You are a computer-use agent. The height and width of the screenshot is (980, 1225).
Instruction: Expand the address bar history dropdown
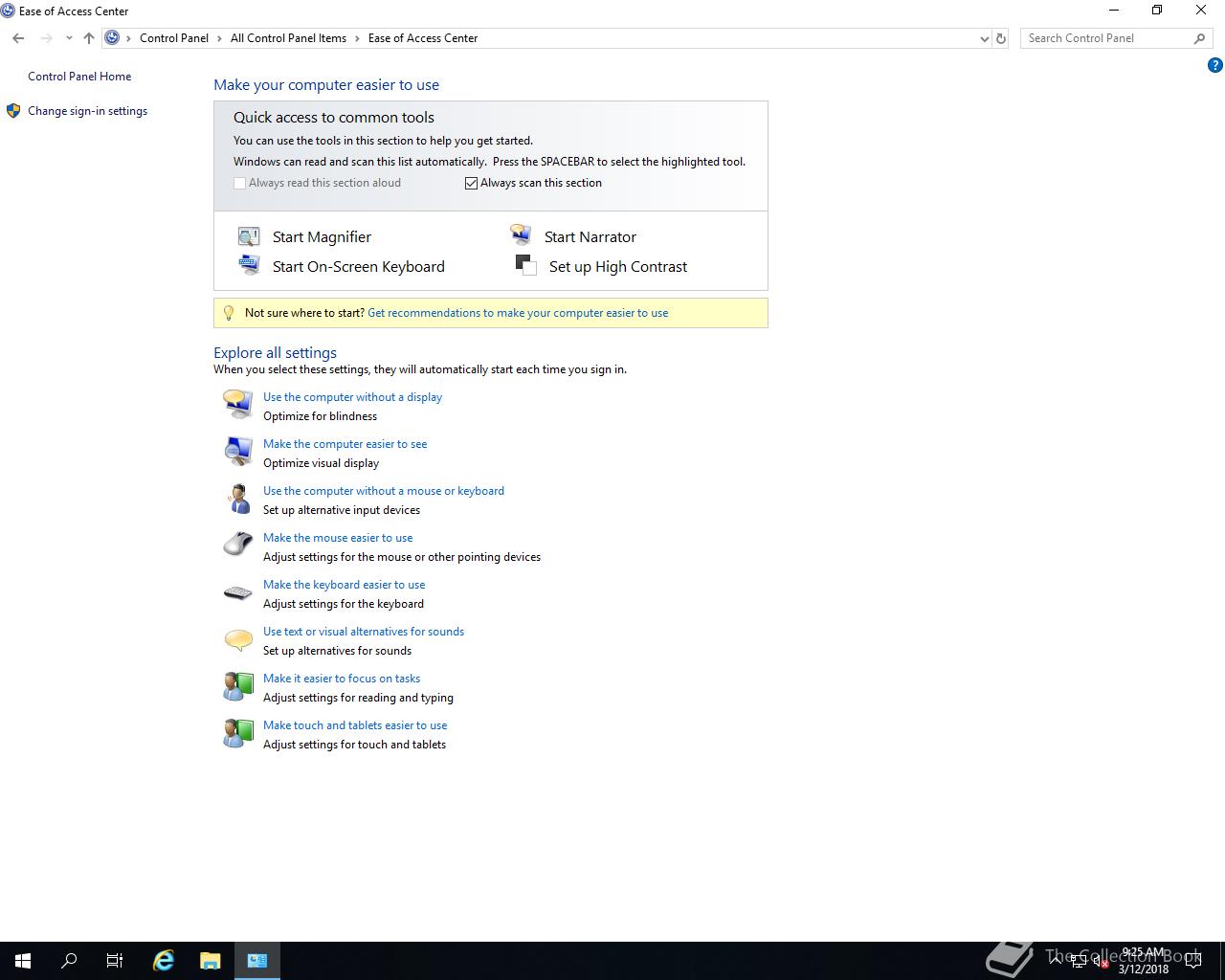[x=985, y=38]
